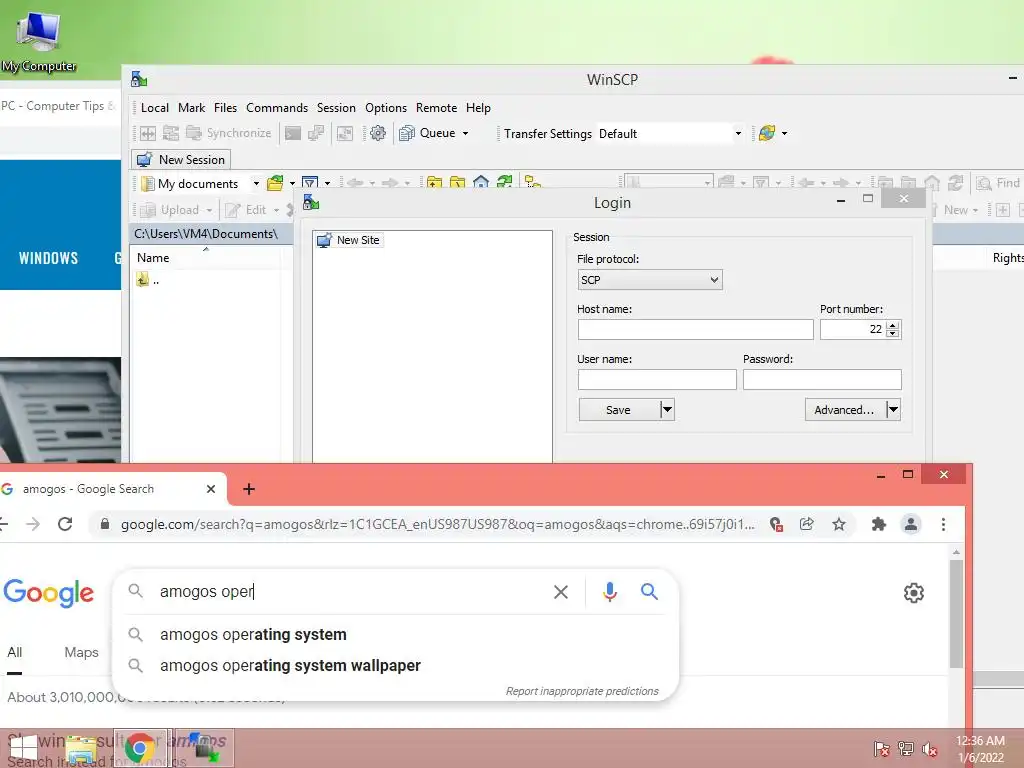Click the muted volume tray icon
Screen dimensions: 1024x768
point(929,749)
